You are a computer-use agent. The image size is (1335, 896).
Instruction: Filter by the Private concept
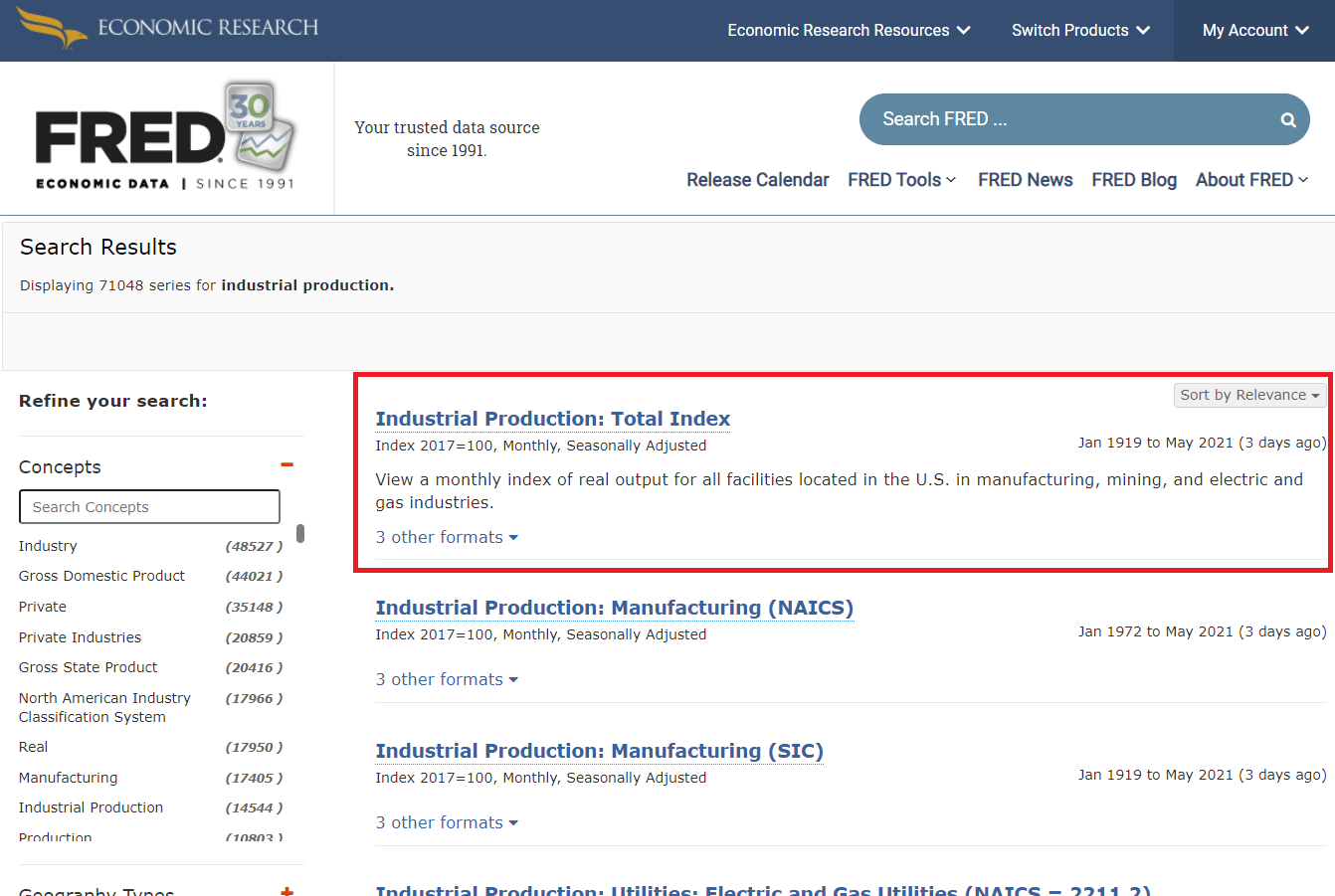(x=43, y=607)
